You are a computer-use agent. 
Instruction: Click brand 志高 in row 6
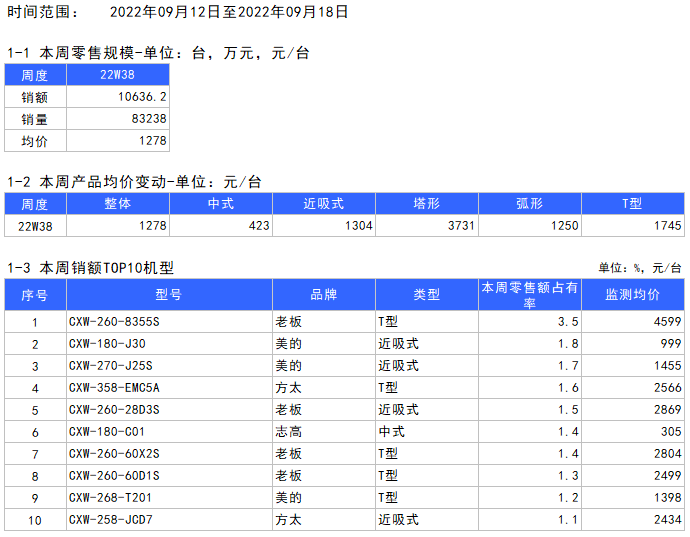point(289,432)
